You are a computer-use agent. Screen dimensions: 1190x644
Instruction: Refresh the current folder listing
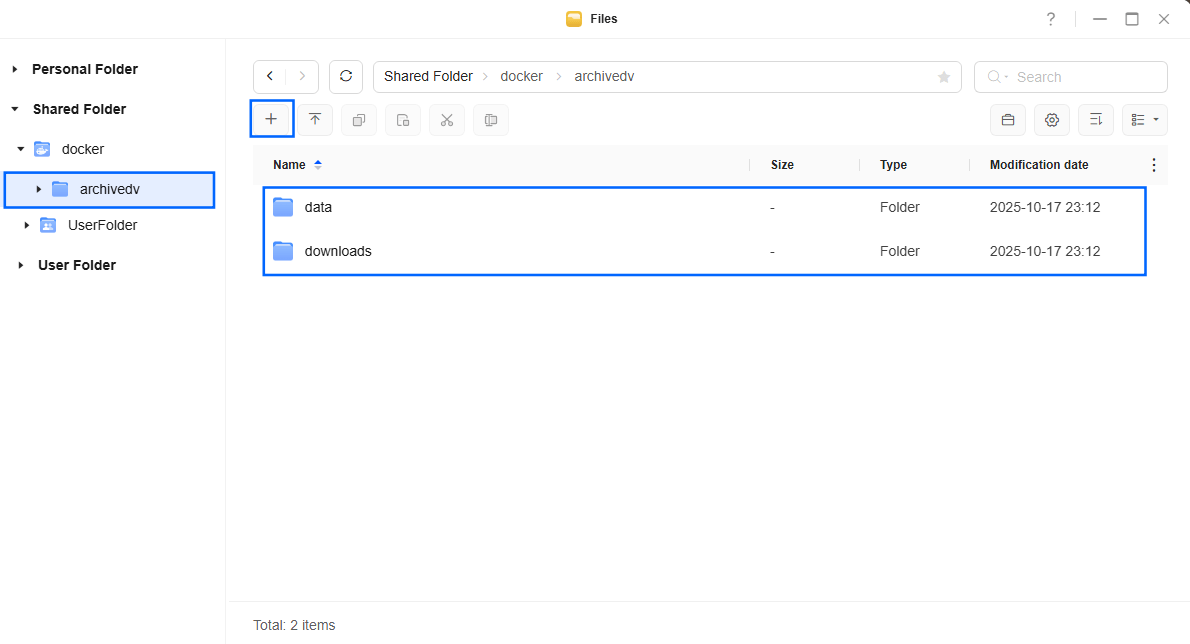(346, 77)
